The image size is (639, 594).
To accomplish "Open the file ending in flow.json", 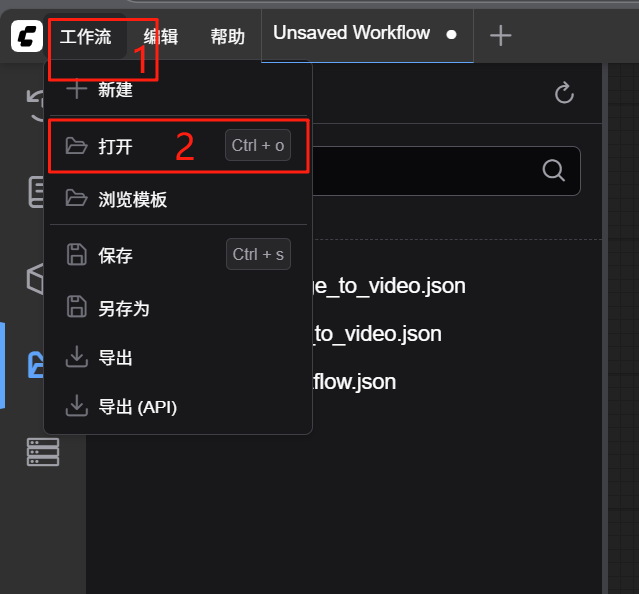I will tap(354, 382).
